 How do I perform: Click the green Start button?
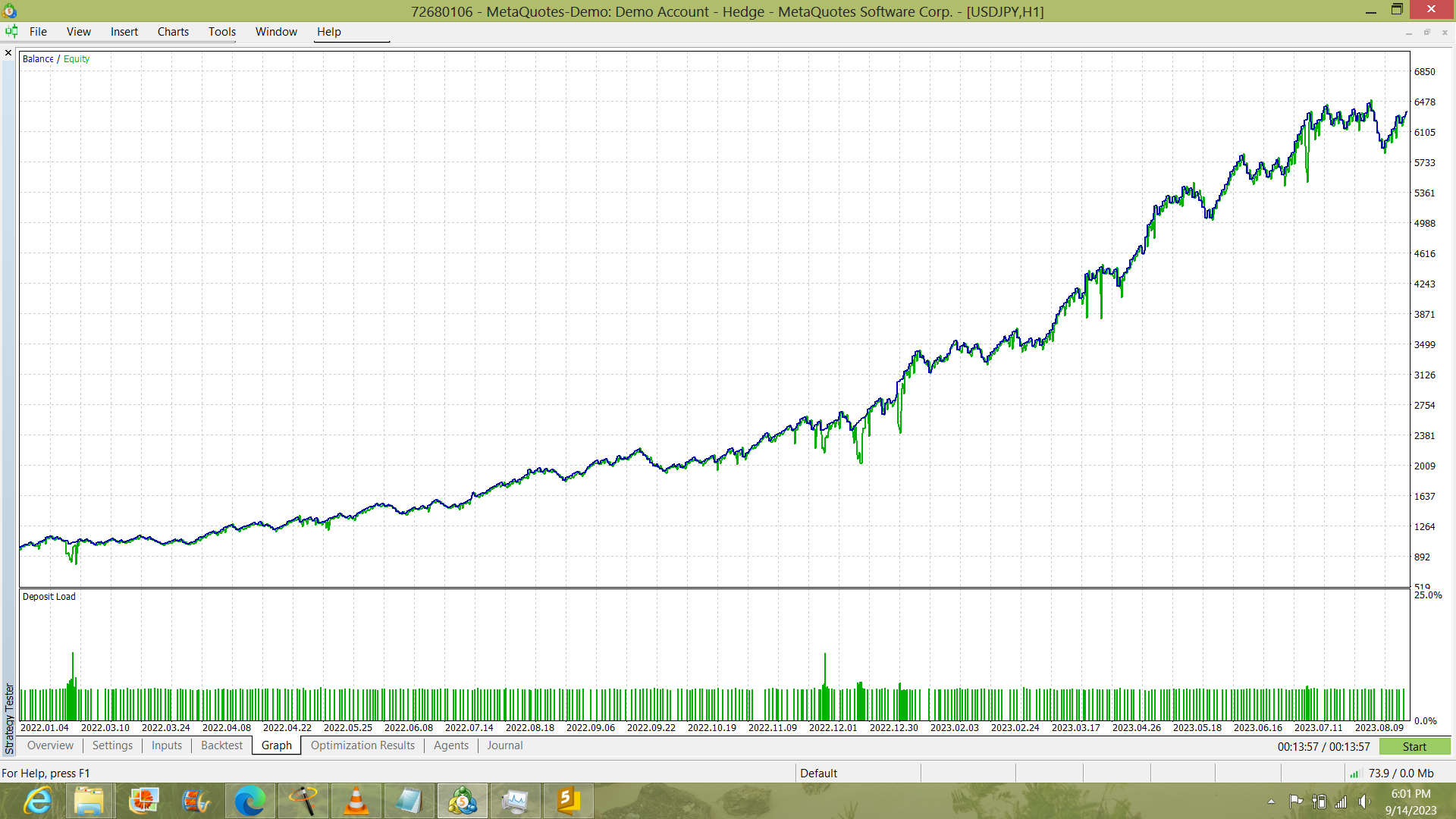(x=1414, y=747)
